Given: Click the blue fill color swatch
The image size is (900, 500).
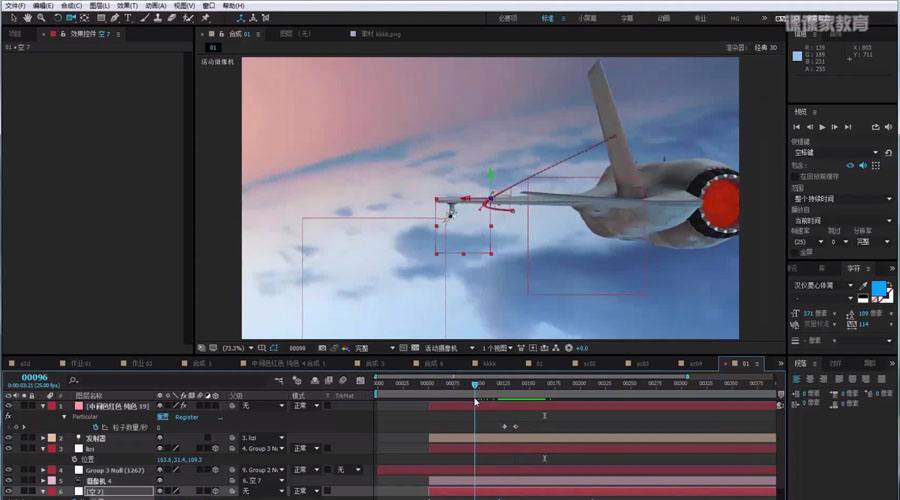Looking at the screenshot, I should [x=879, y=287].
